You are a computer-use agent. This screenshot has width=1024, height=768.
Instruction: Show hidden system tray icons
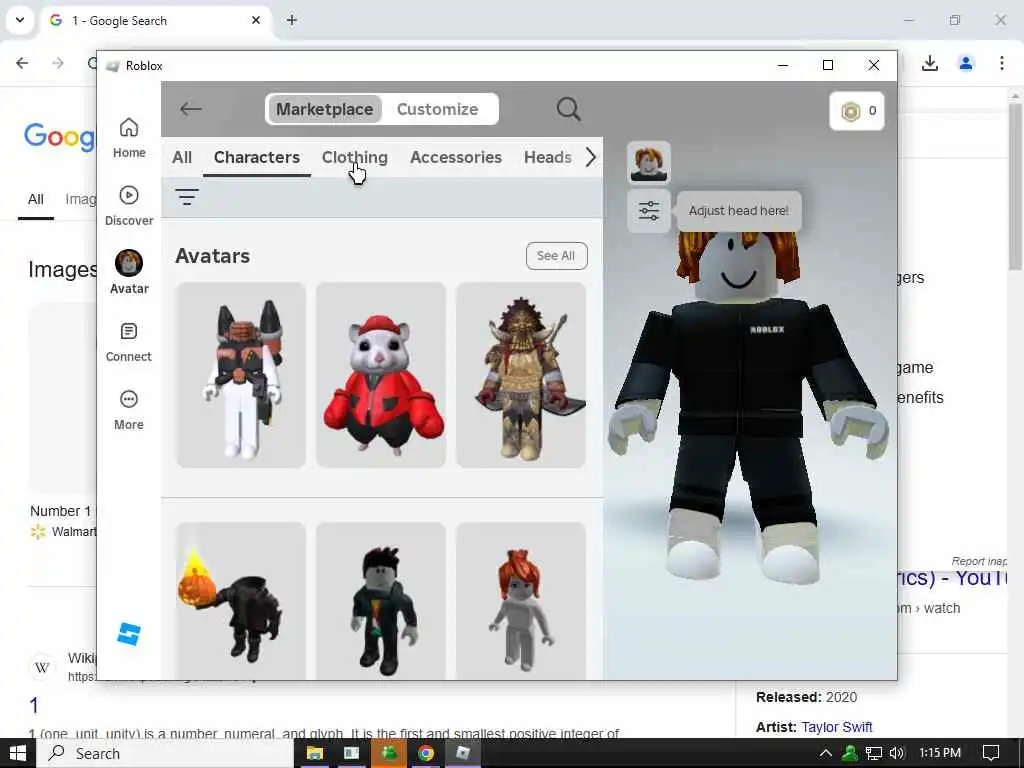click(825, 754)
